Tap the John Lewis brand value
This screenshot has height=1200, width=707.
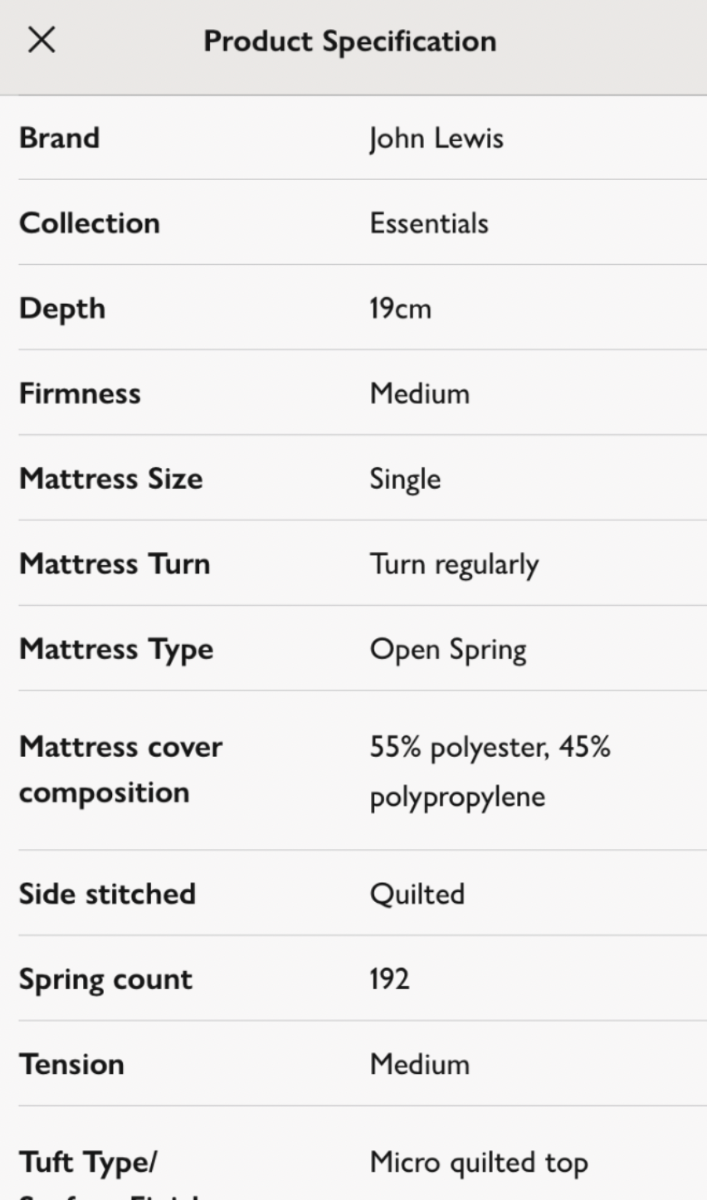coord(436,138)
